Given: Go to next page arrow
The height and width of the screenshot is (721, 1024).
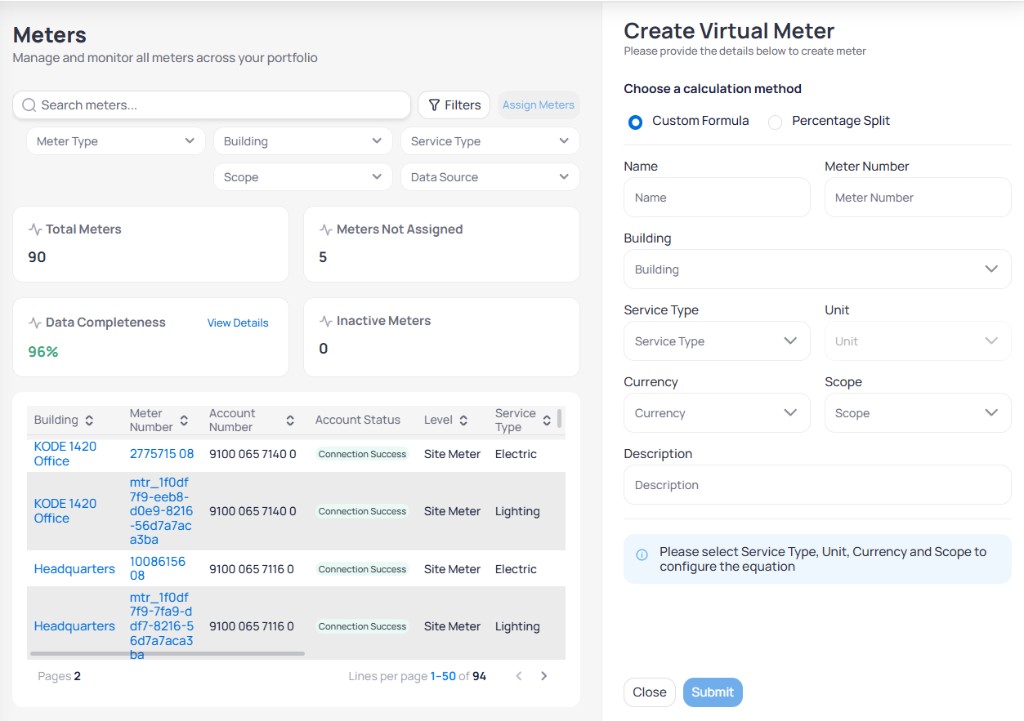Looking at the screenshot, I should click(x=544, y=676).
